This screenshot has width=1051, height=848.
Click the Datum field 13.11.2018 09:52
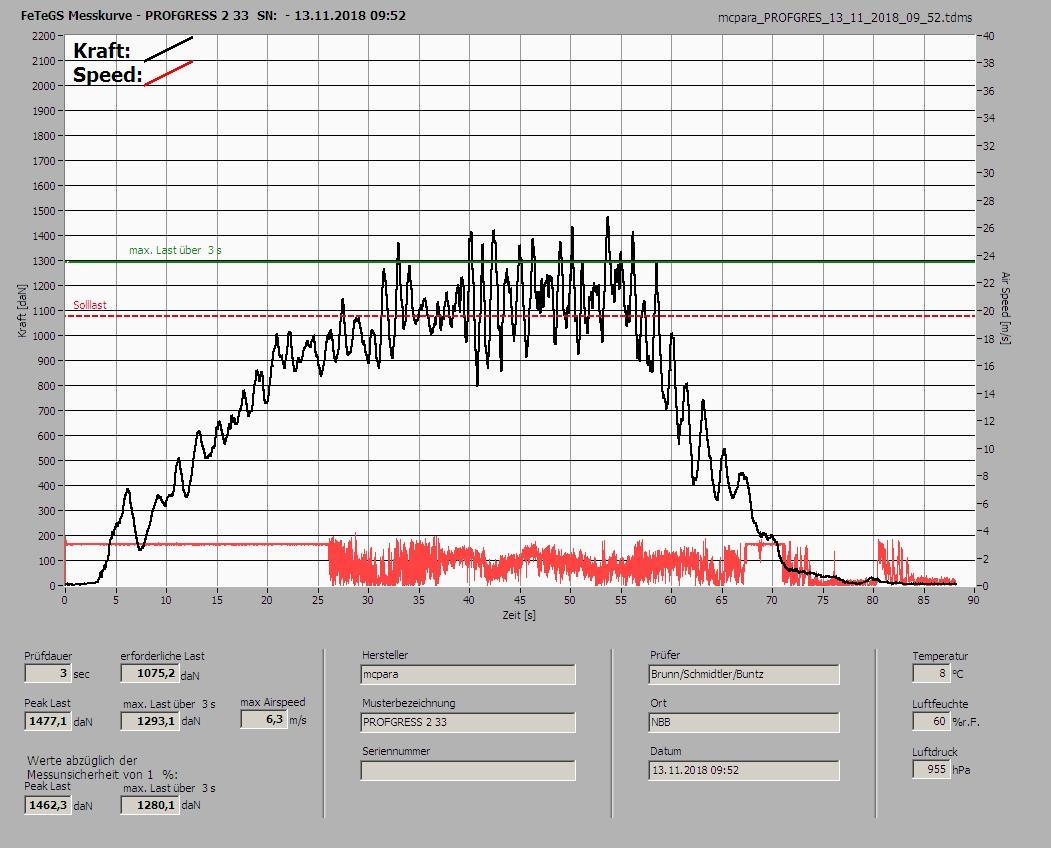coord(744,770)
